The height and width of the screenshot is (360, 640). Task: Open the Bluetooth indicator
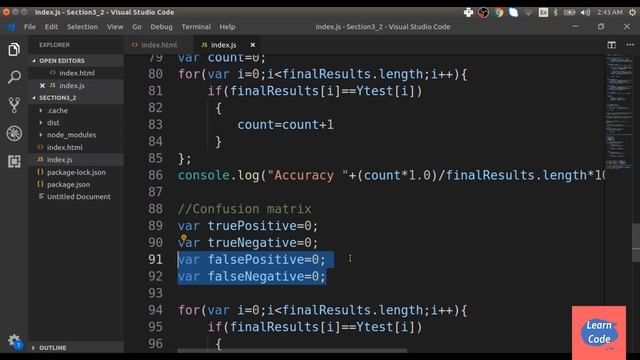click(556, 12)
